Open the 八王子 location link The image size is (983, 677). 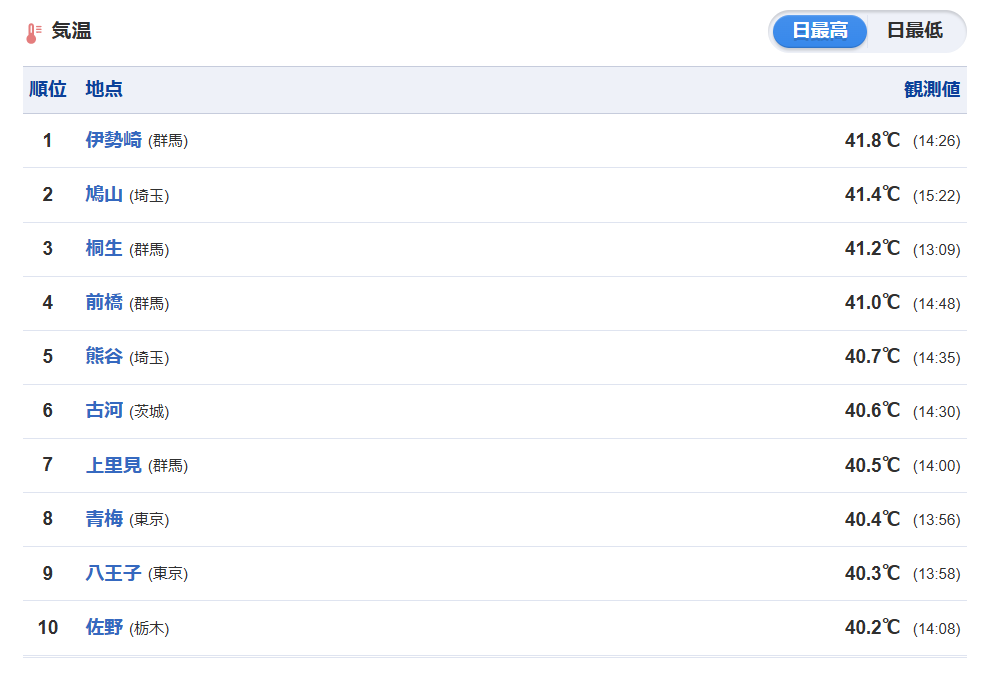click(x=113, y=573)
